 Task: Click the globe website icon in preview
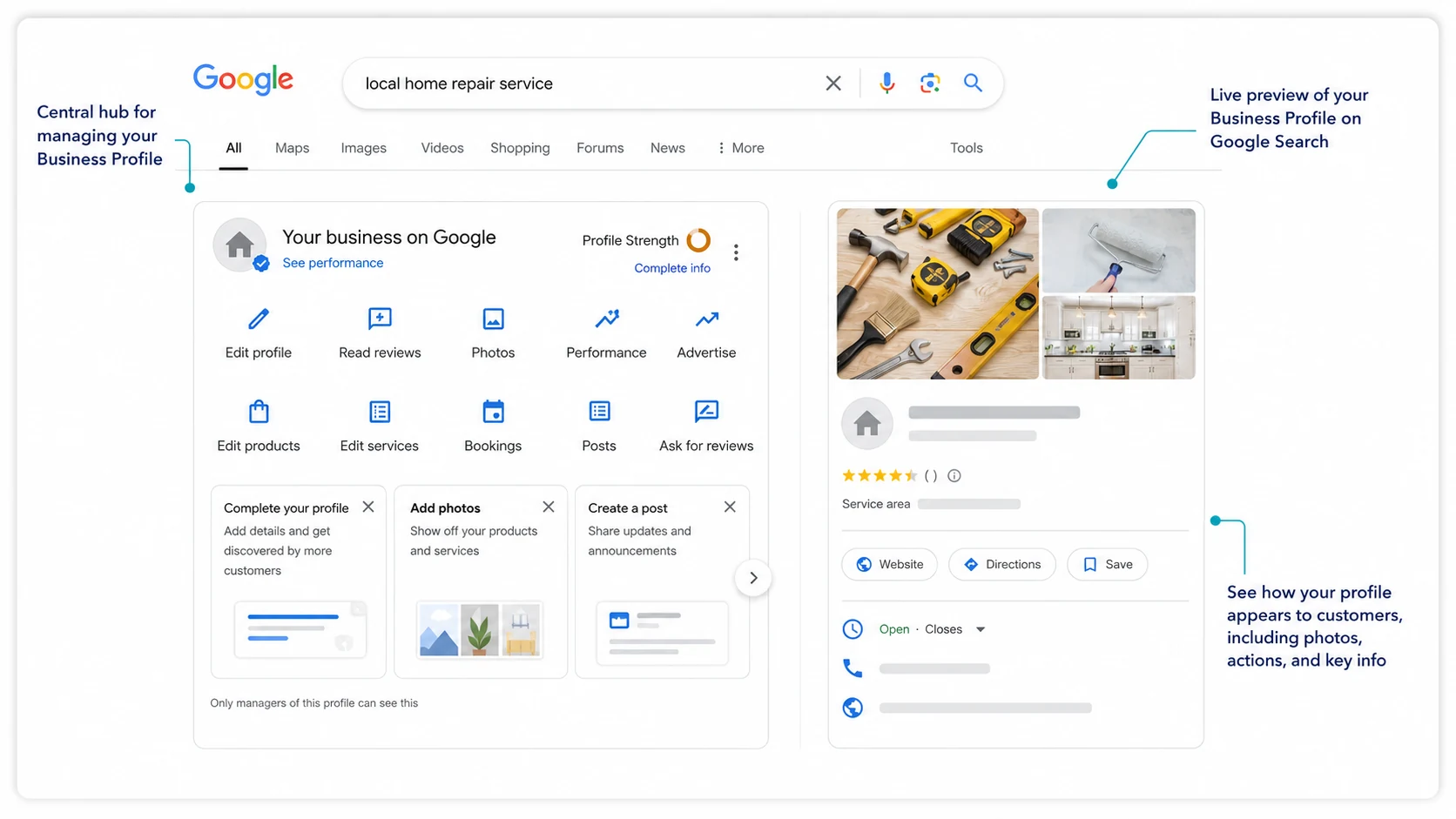point(853,708)
